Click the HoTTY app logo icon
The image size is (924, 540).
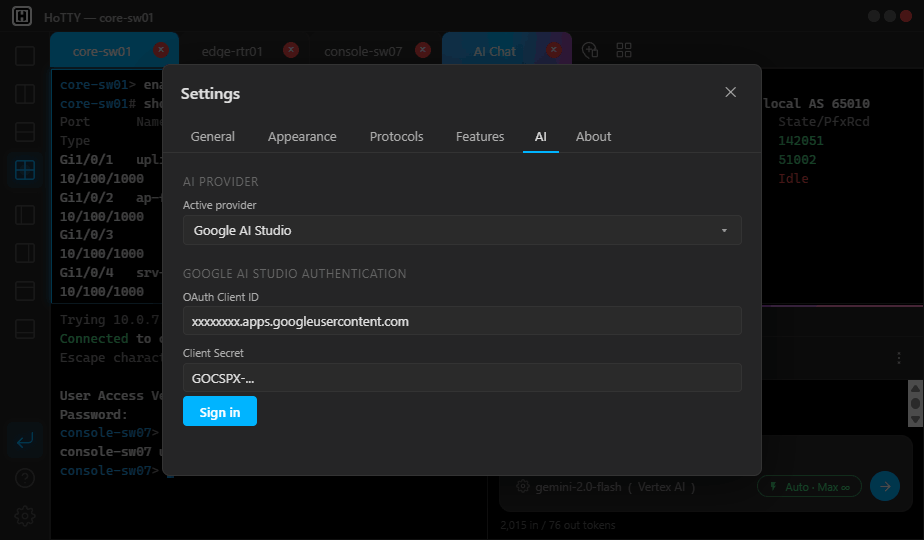(22, 16)
